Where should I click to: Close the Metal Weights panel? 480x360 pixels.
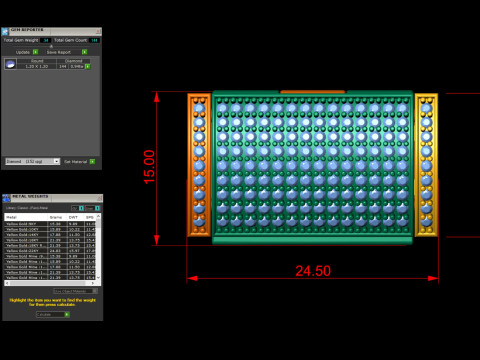coord(99,198)
